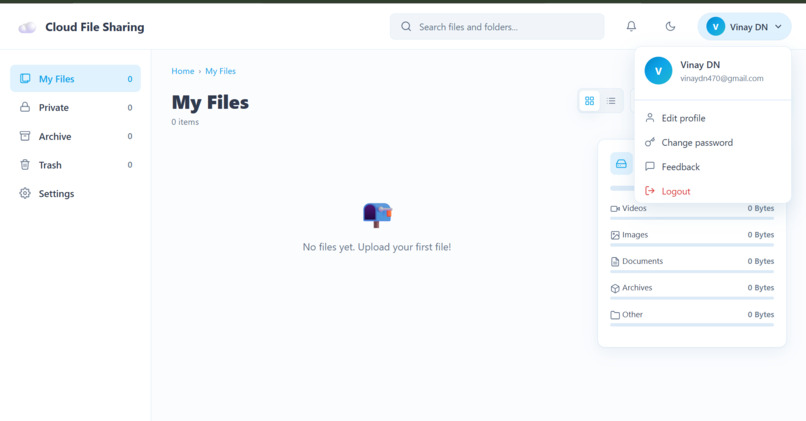The image size is (806, 421).
Task: Click the Settings gear icon
Action: (25, 193)
